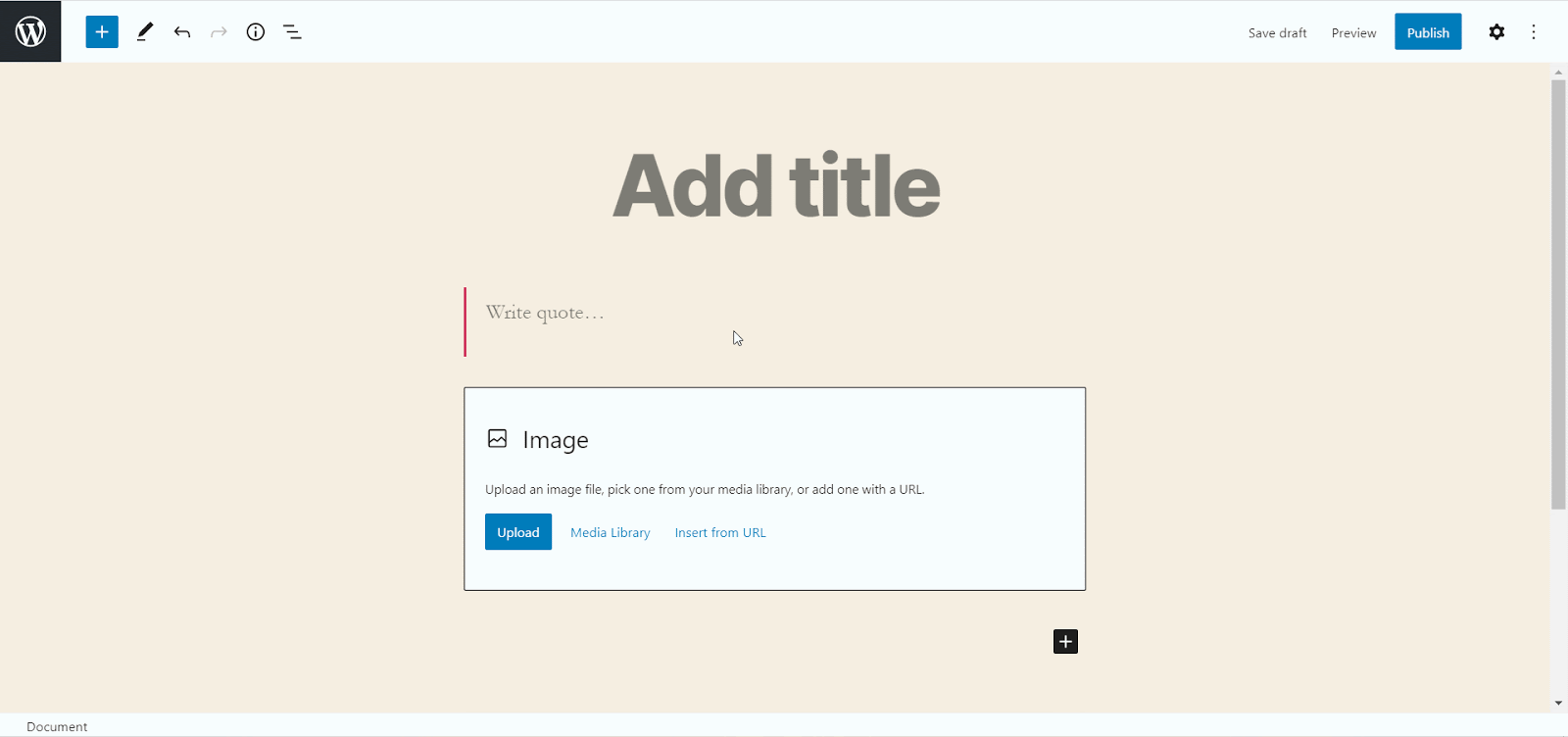The width and height of the screenshot is (1568, 737).
Task: Click the Publish button
Action: [x=1427, y=31]
